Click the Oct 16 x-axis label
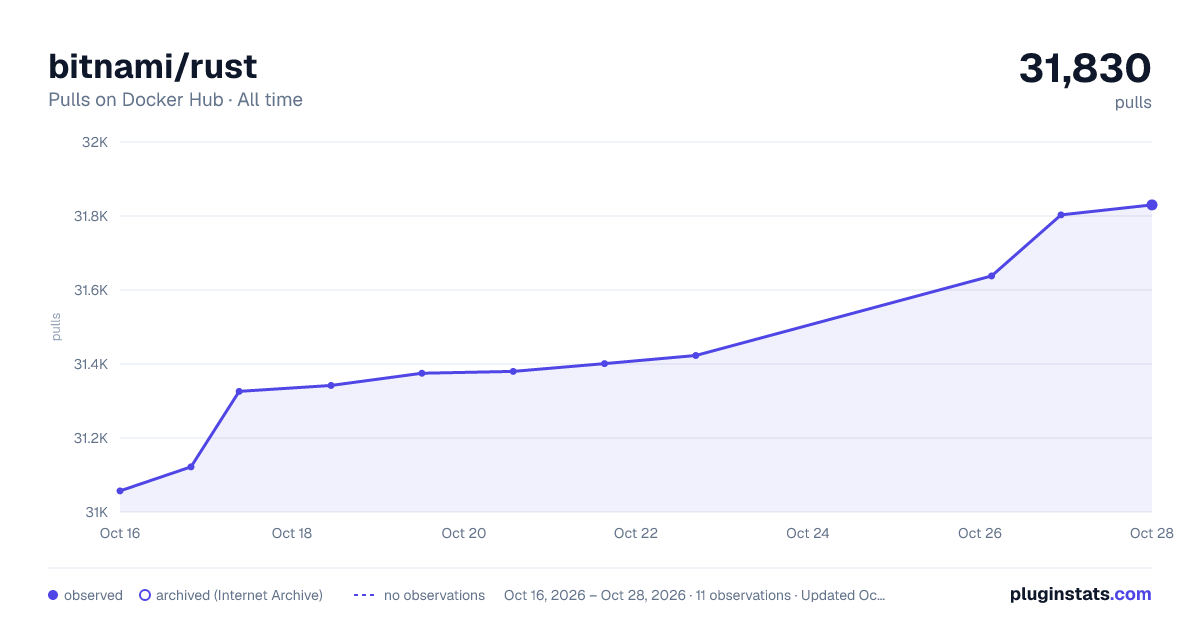Viewport: 1200px width, 630px height. click(120, 533)
